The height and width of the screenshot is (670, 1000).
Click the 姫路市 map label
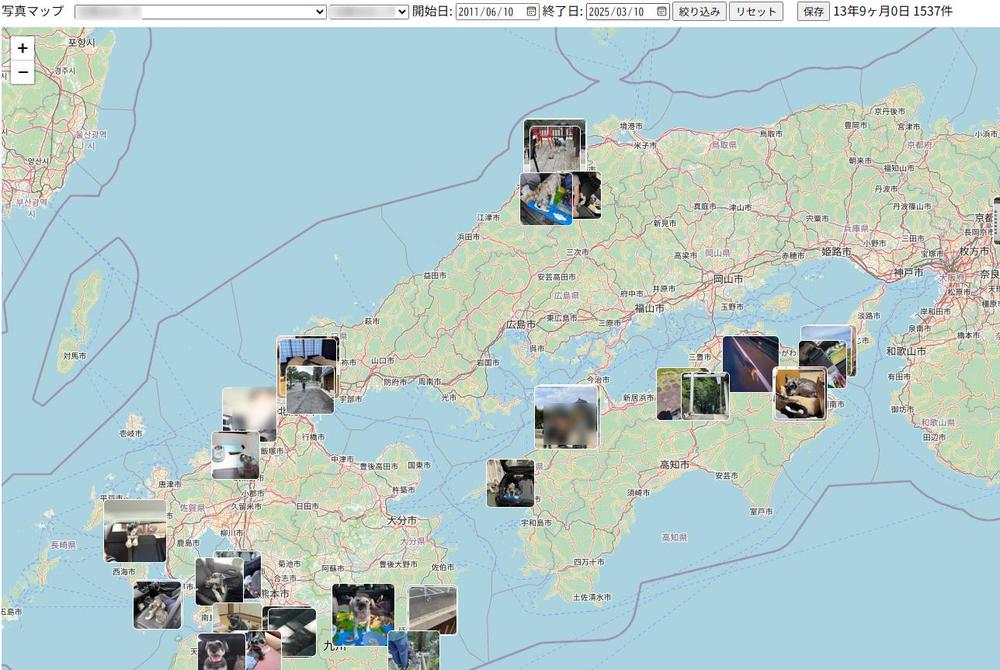836,252
